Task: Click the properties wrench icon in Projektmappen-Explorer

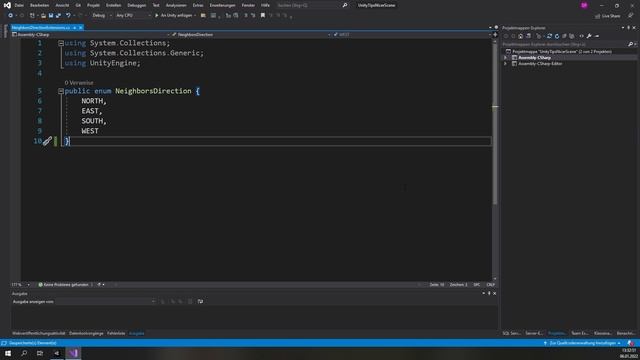Action: click(x=589, y=36)
